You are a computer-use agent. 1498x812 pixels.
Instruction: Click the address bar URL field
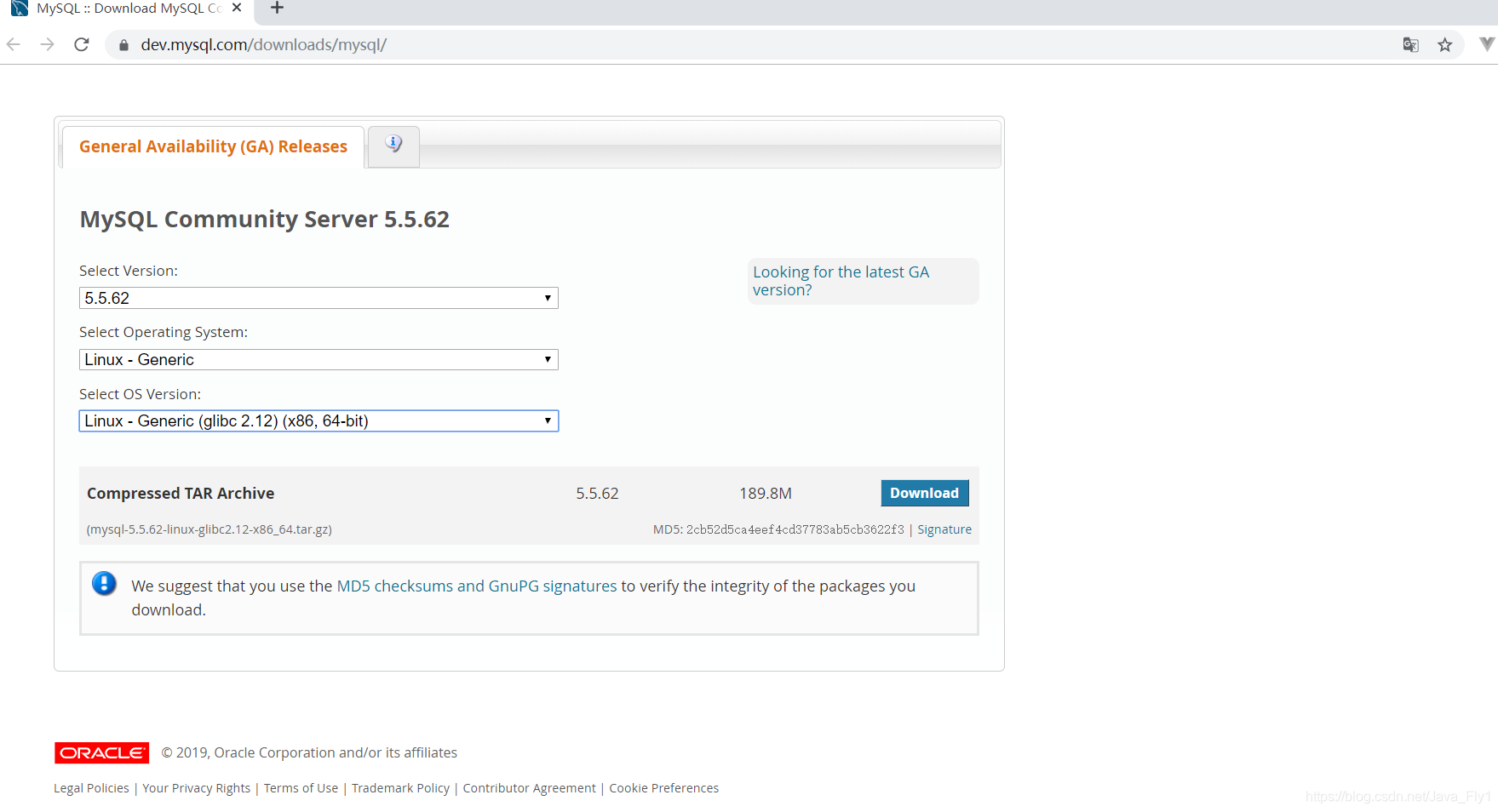point(749,45)
